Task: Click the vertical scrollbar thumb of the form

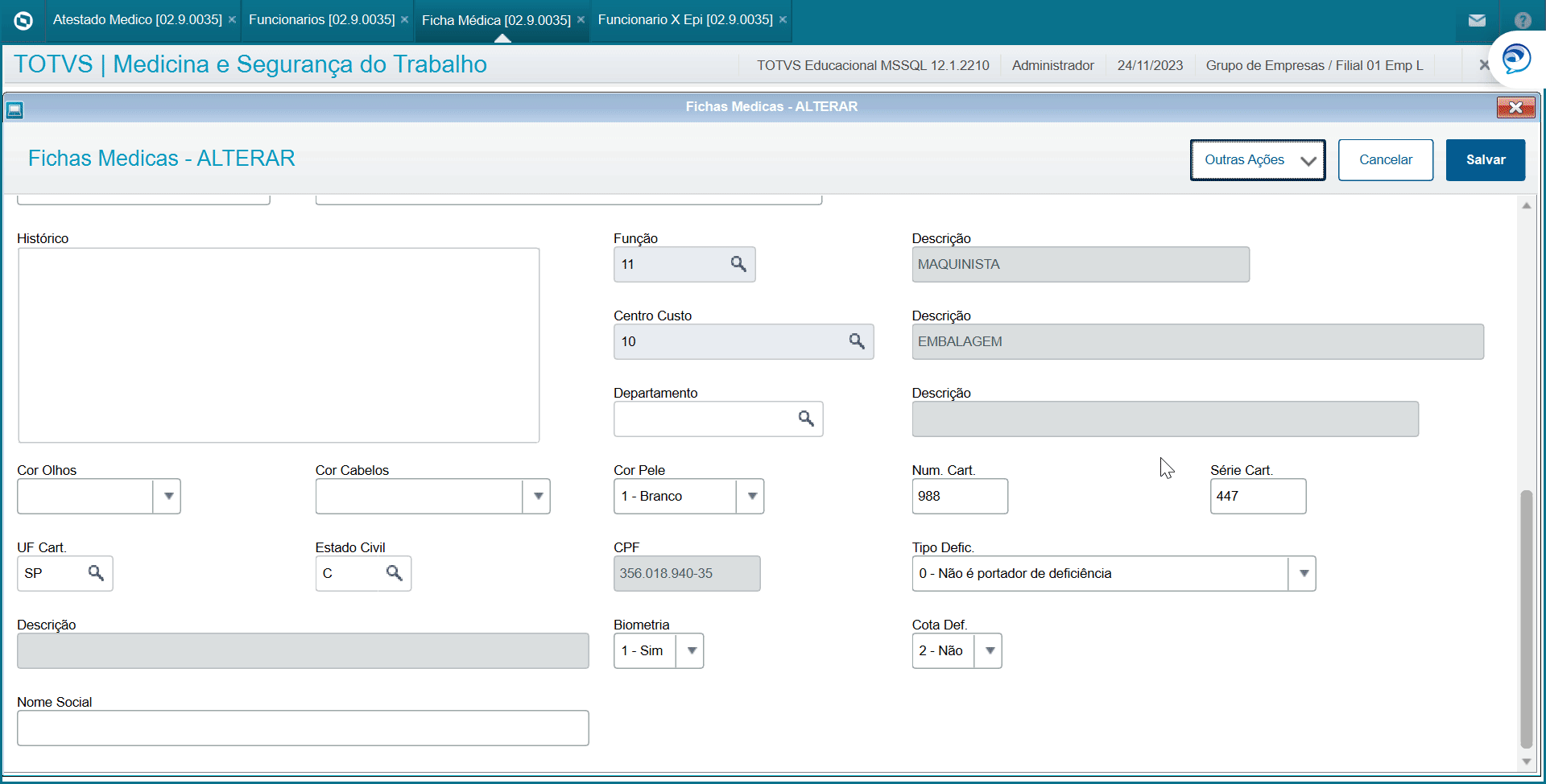Action: (1526, 618)
